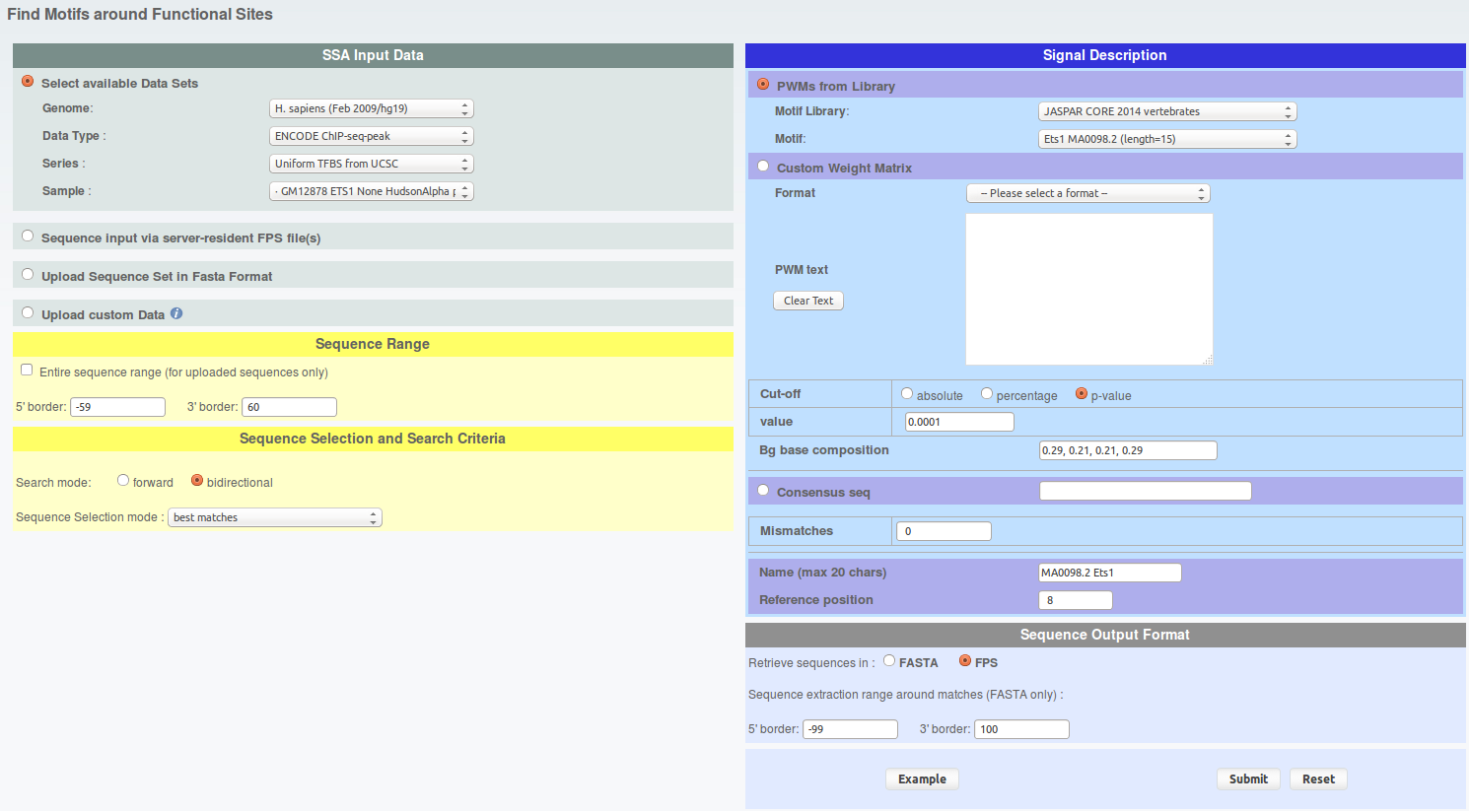Open the Sequence Selection mode dropdown
The width and height of the screenshot is (1471, 812).
(274, 517)
